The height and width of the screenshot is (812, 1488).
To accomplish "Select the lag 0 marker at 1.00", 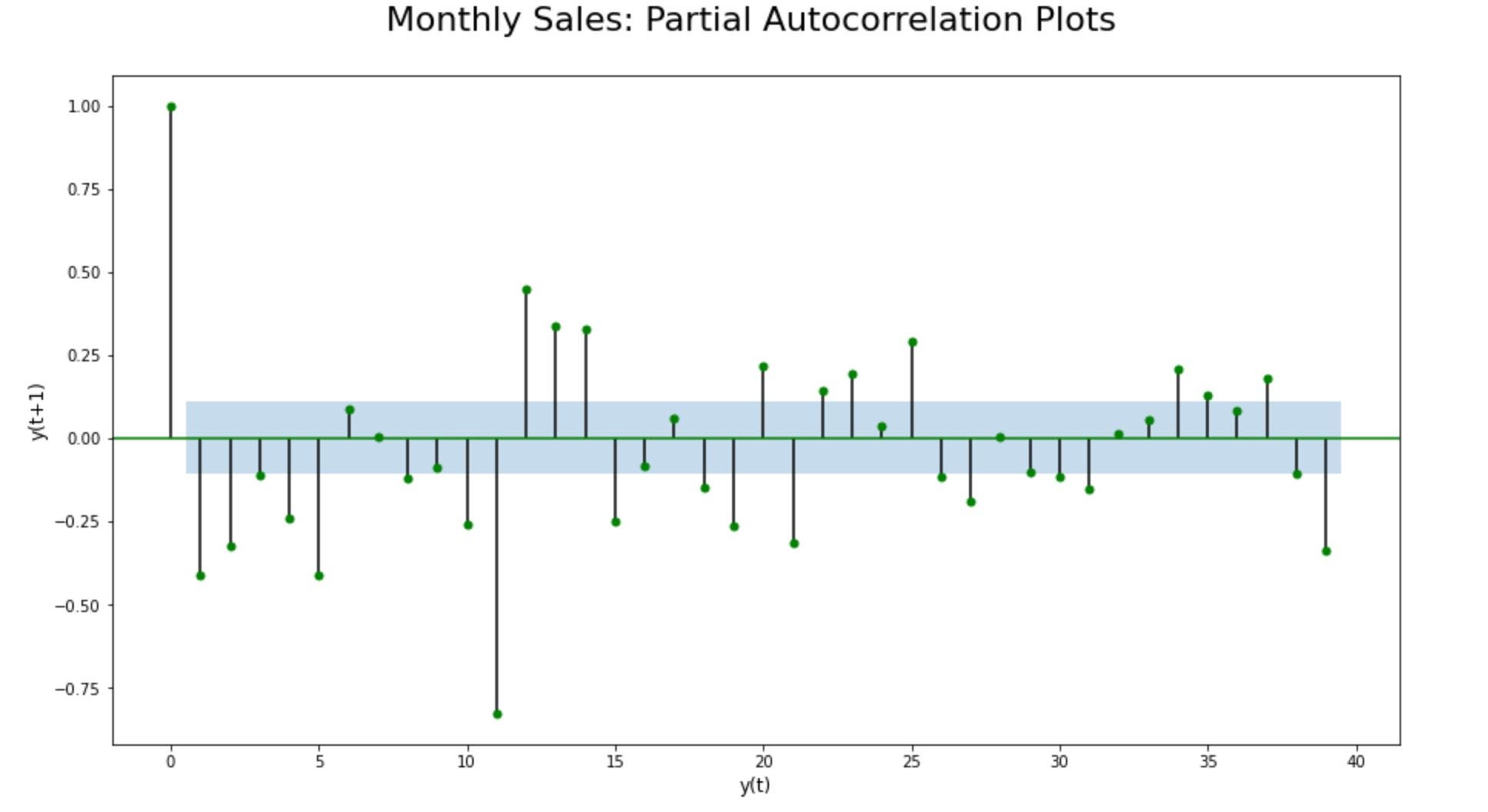I will 171,107.
